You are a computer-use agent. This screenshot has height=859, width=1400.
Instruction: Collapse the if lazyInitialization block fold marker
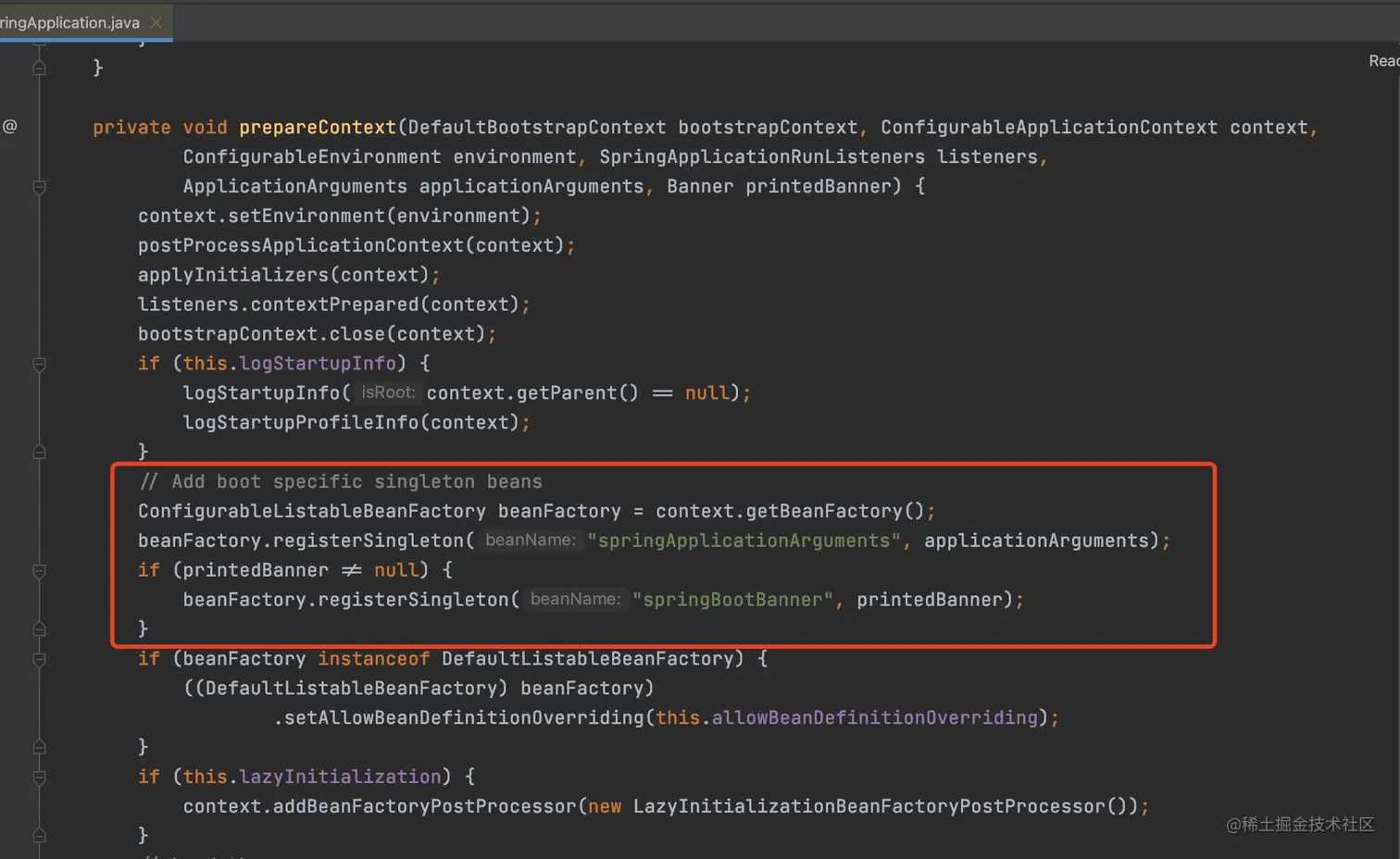pos(39,778)
